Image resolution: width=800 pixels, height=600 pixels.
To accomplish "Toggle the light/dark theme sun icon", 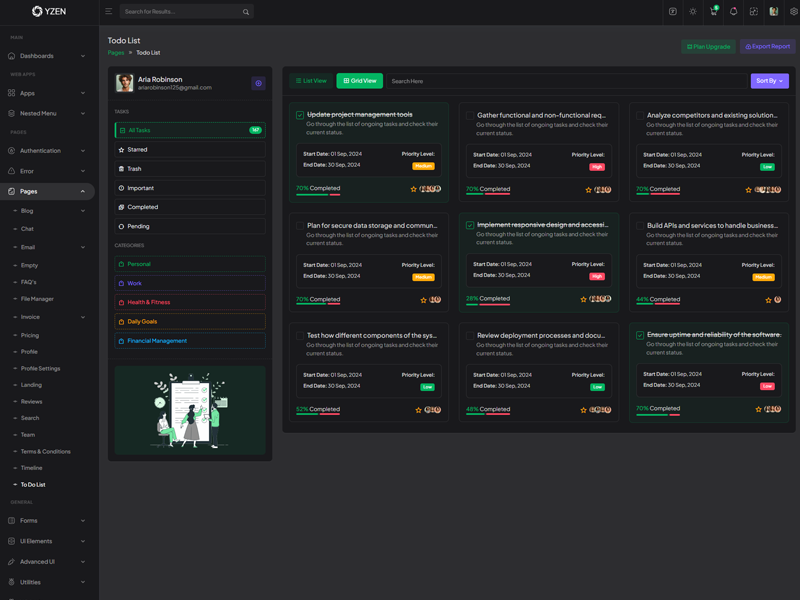I will pyautogui.click(x=693, y=12).
